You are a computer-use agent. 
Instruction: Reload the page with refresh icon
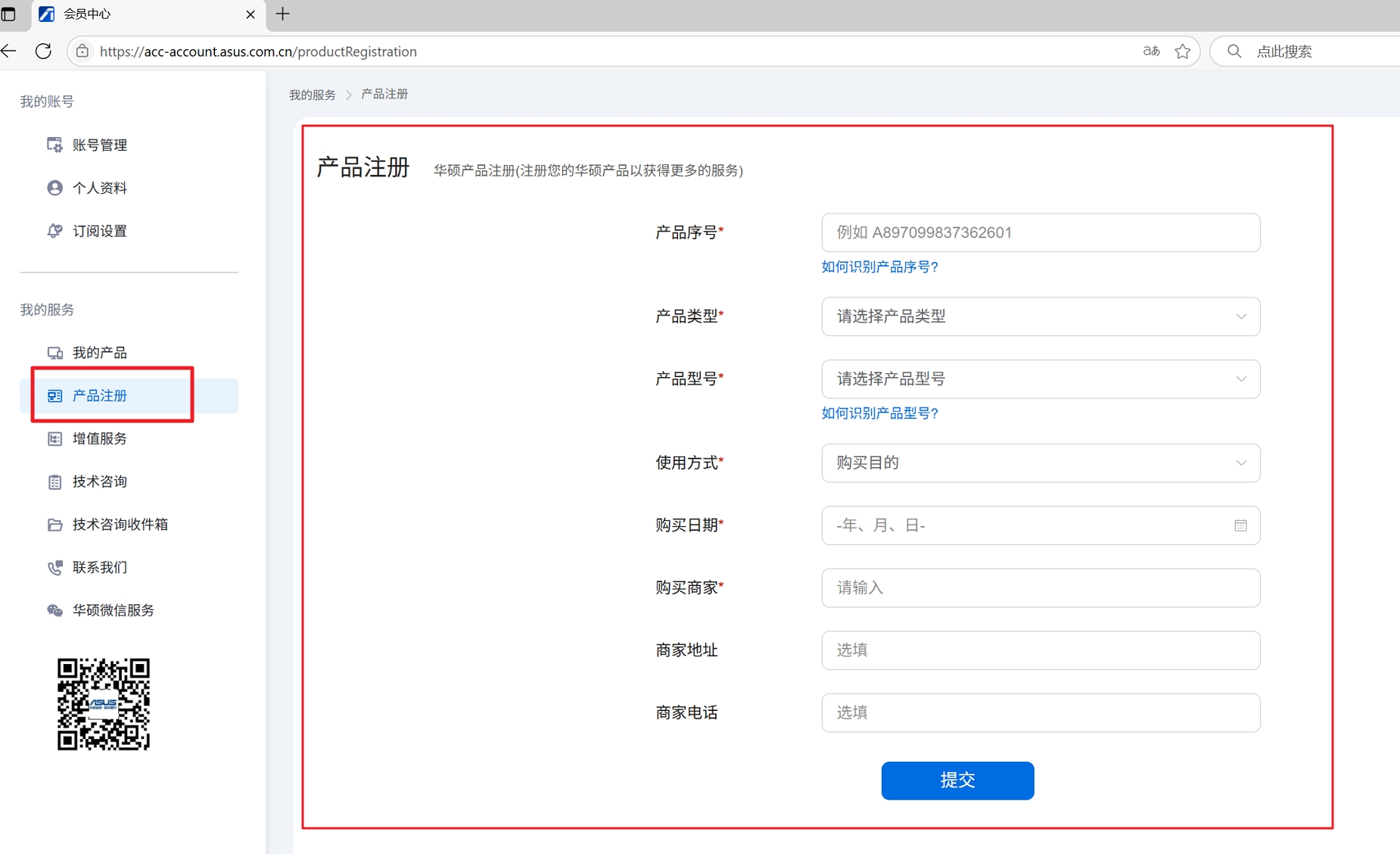tap(43, 51)
